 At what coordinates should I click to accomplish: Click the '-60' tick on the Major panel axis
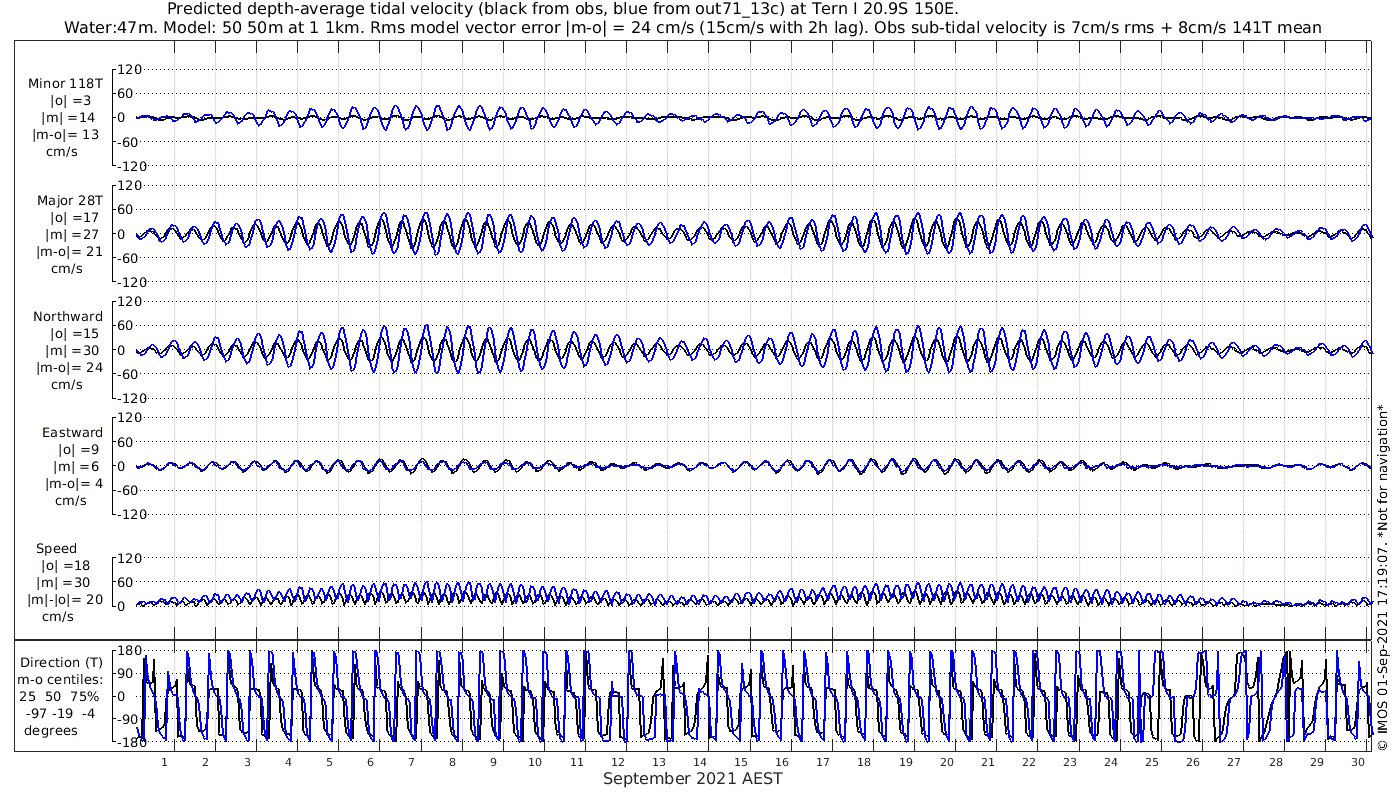(x=130, y=258)
